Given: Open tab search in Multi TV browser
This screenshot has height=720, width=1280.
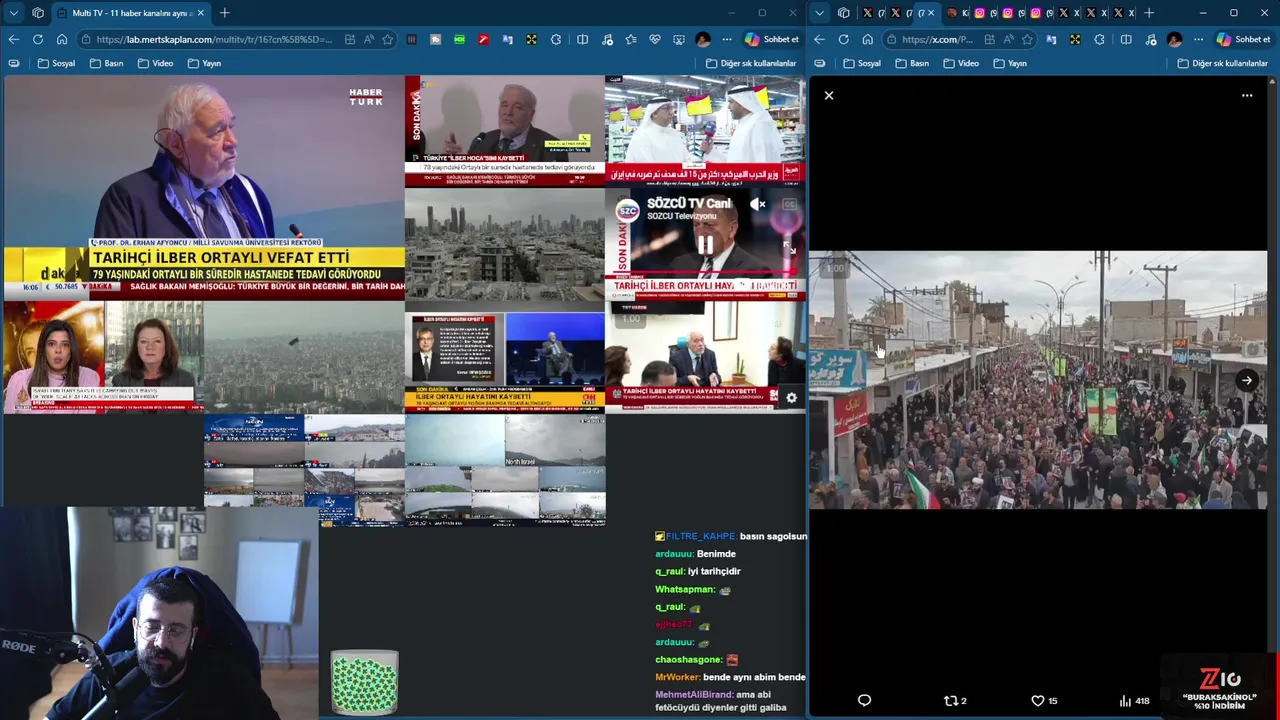Looking at the screenshot, I should tap(13, 13).
